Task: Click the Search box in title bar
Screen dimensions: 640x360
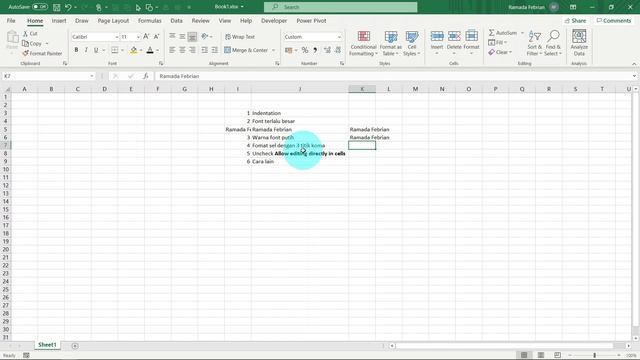Action: point(340,7)
